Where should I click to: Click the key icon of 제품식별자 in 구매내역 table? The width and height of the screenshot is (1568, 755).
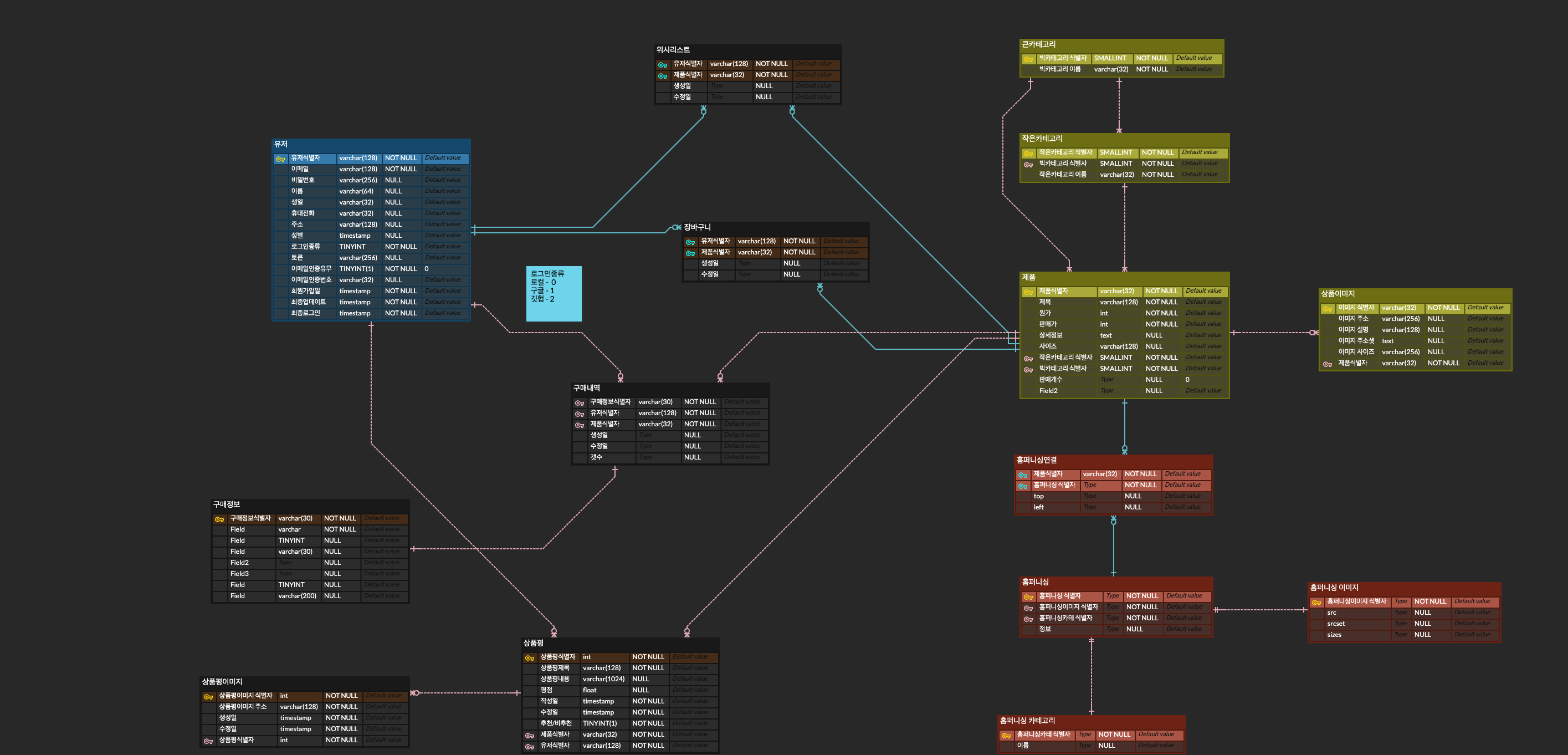pyautogui.click(x=580, y=425)
